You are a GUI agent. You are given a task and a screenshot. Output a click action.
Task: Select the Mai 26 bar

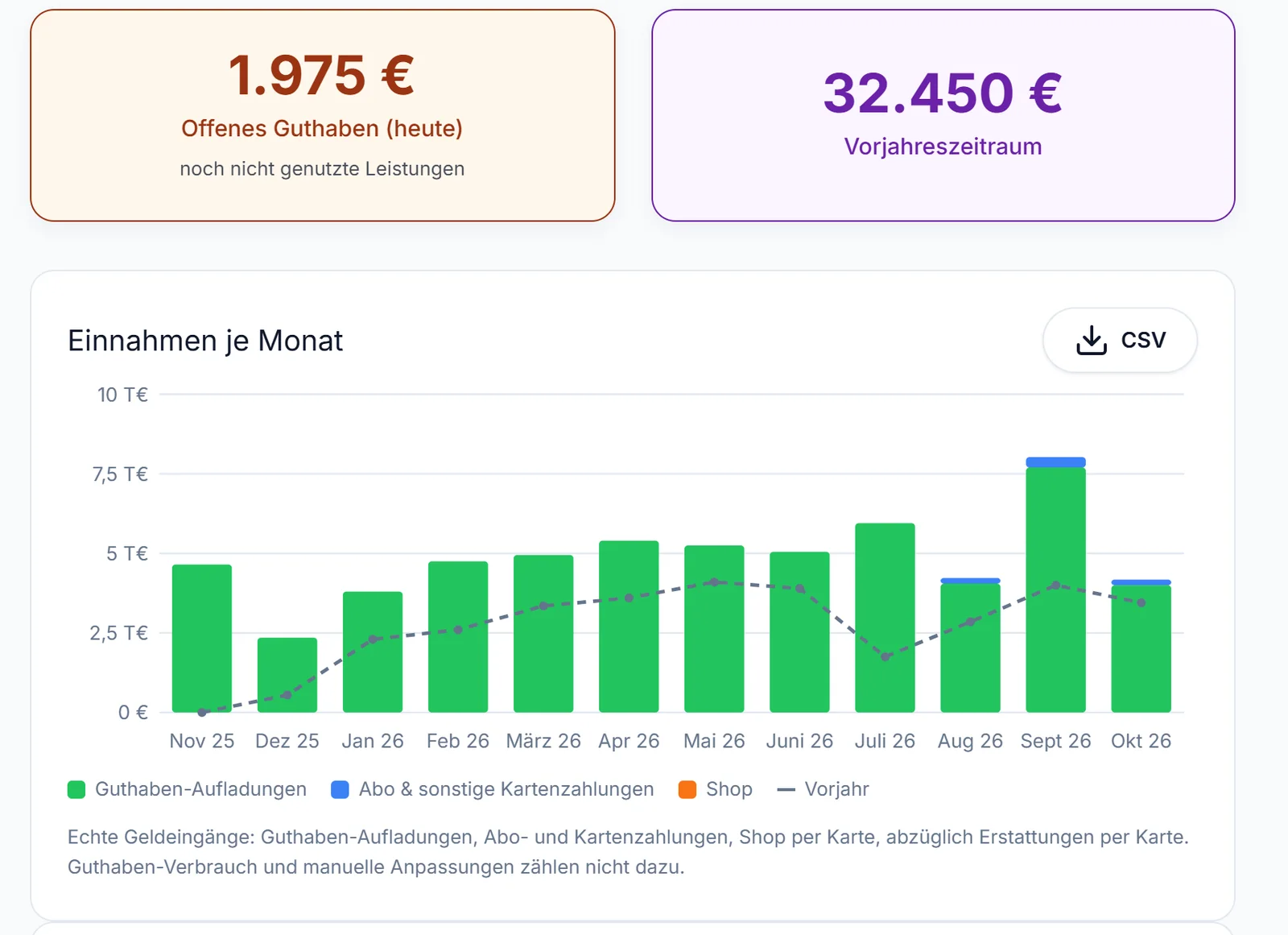[714, 628]
